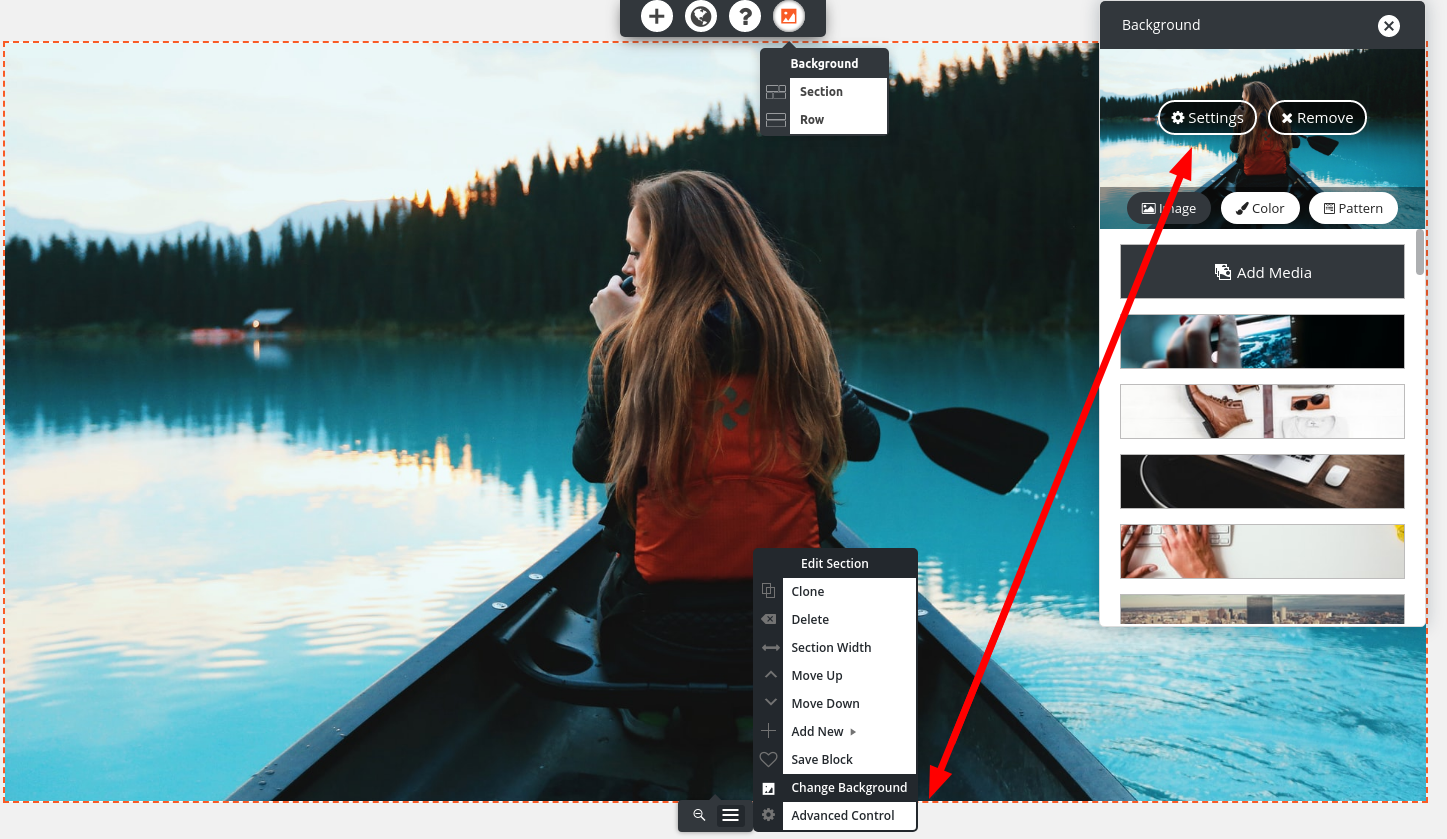1447x839 pixels.
Task: Select the hands on keyboard thumbnail
Action: [1262, 551]
